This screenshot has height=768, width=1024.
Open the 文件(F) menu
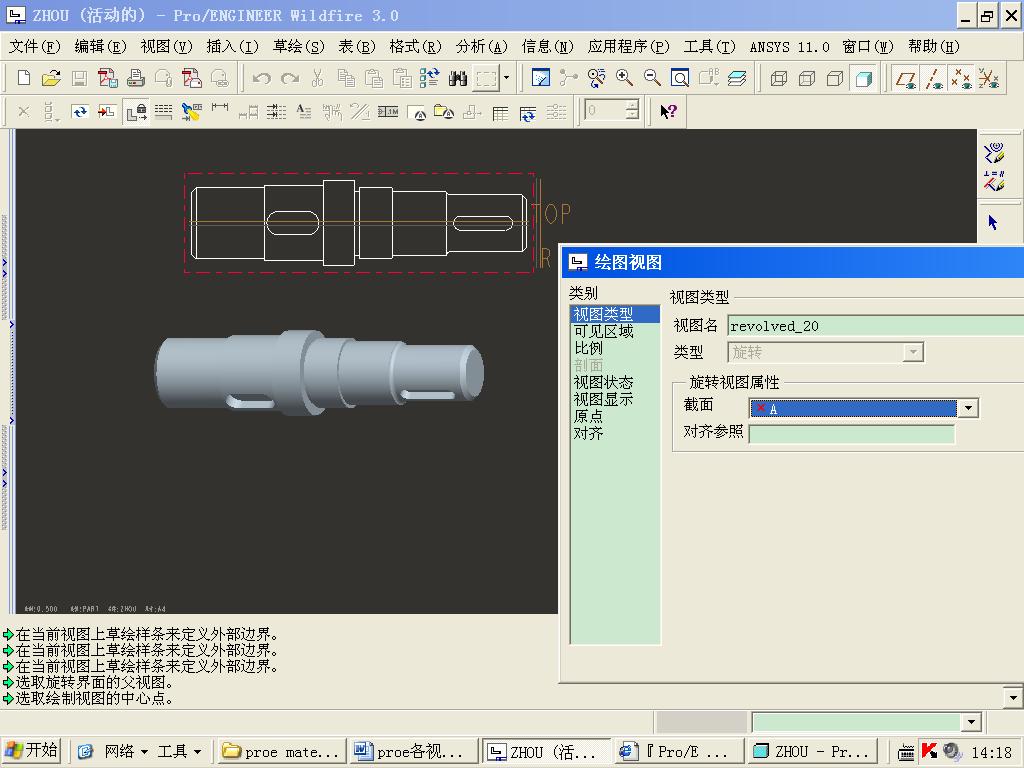[x=35, y=46]
